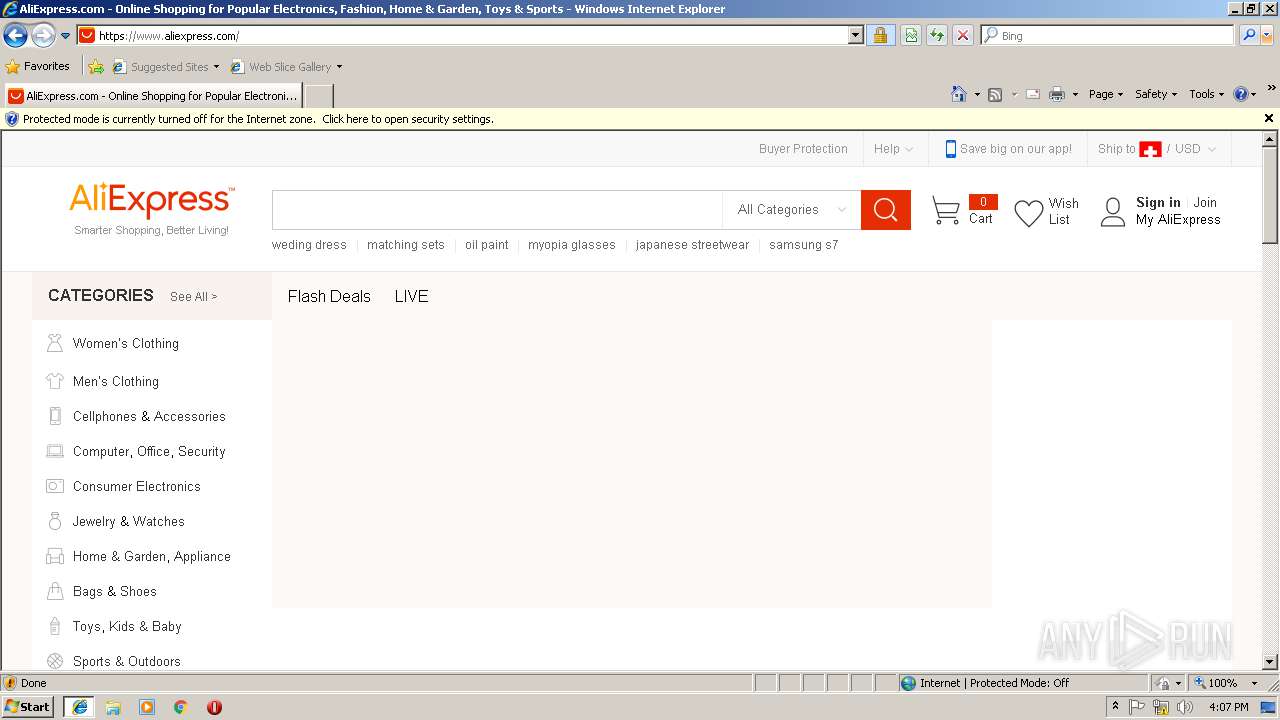The height and width of the screenshot is (720, 1280).
Task: Switch to the Flash Deals tab
Action: click(329, 296)
